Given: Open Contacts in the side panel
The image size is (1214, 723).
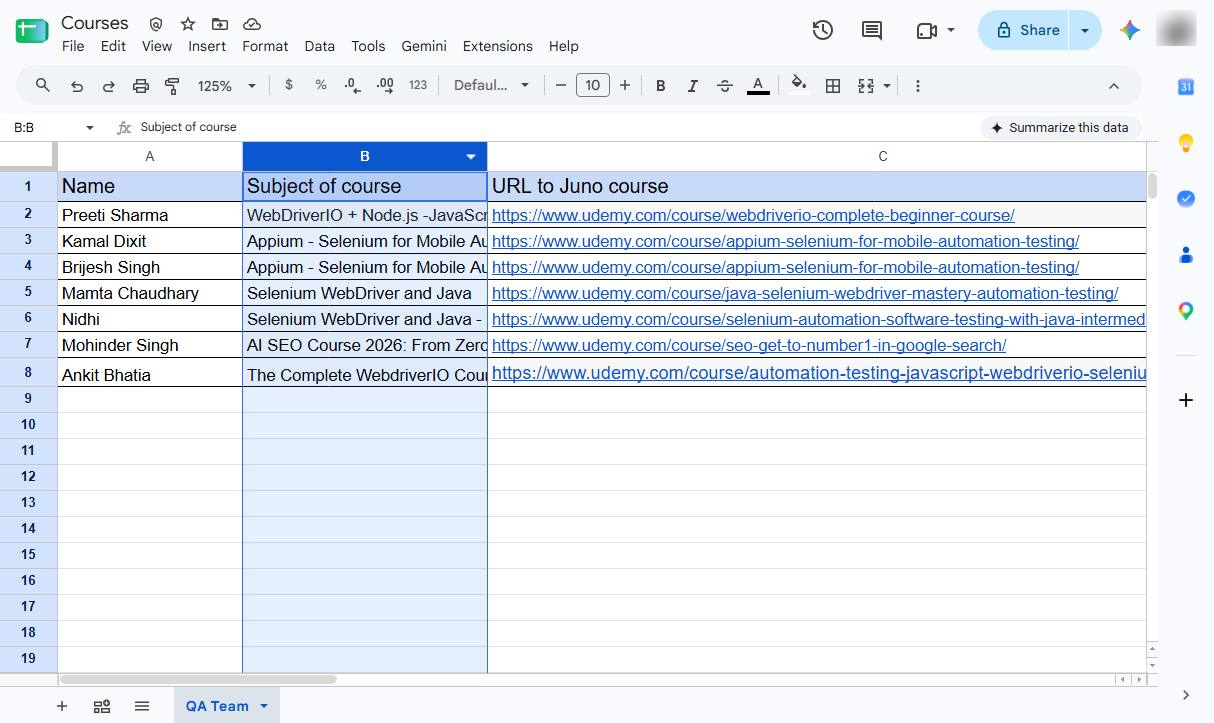Looking at the screenshot, I should pos(1186,255).
